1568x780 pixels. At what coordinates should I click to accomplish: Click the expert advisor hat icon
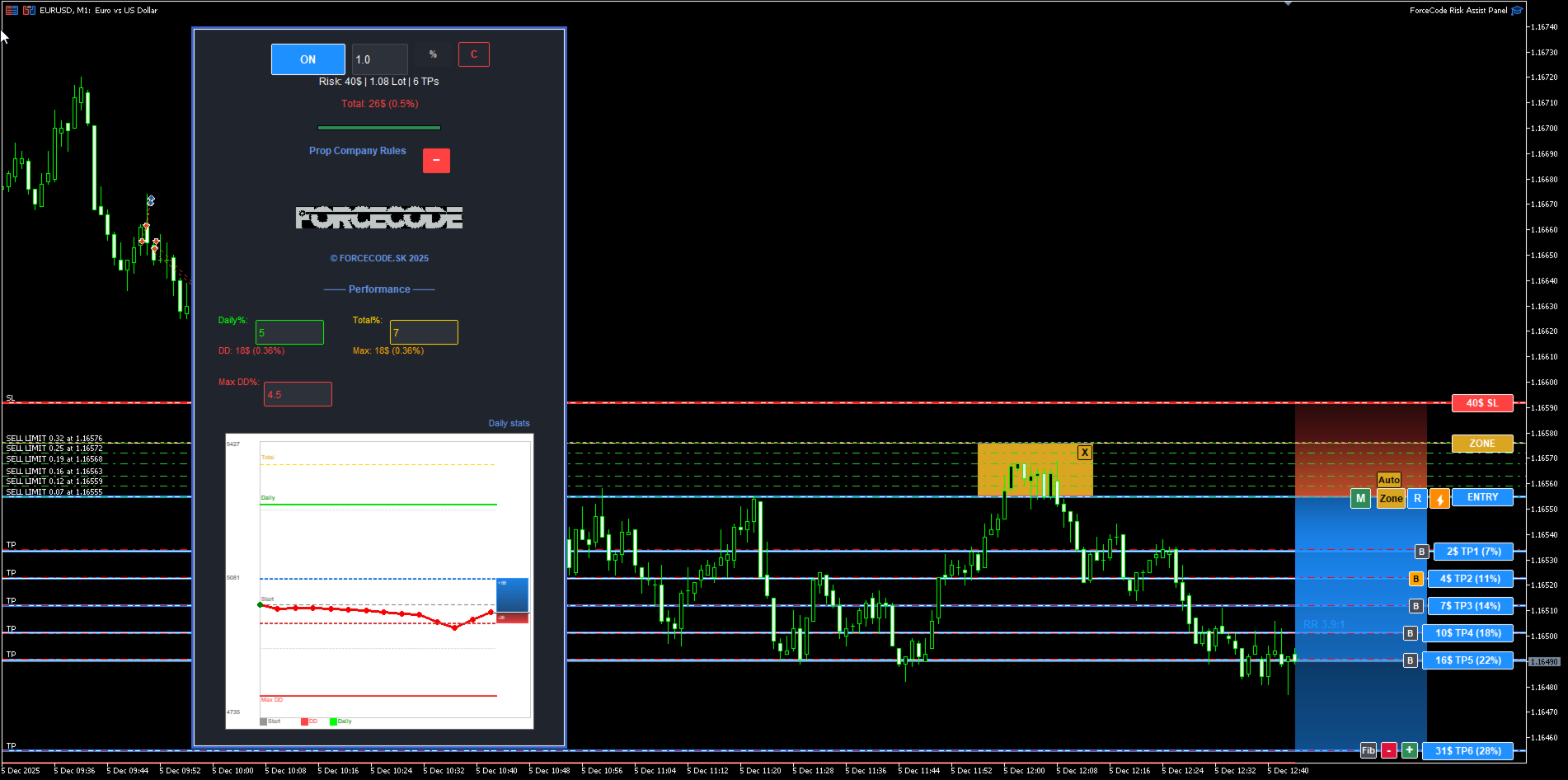(x=1516, y=11)
